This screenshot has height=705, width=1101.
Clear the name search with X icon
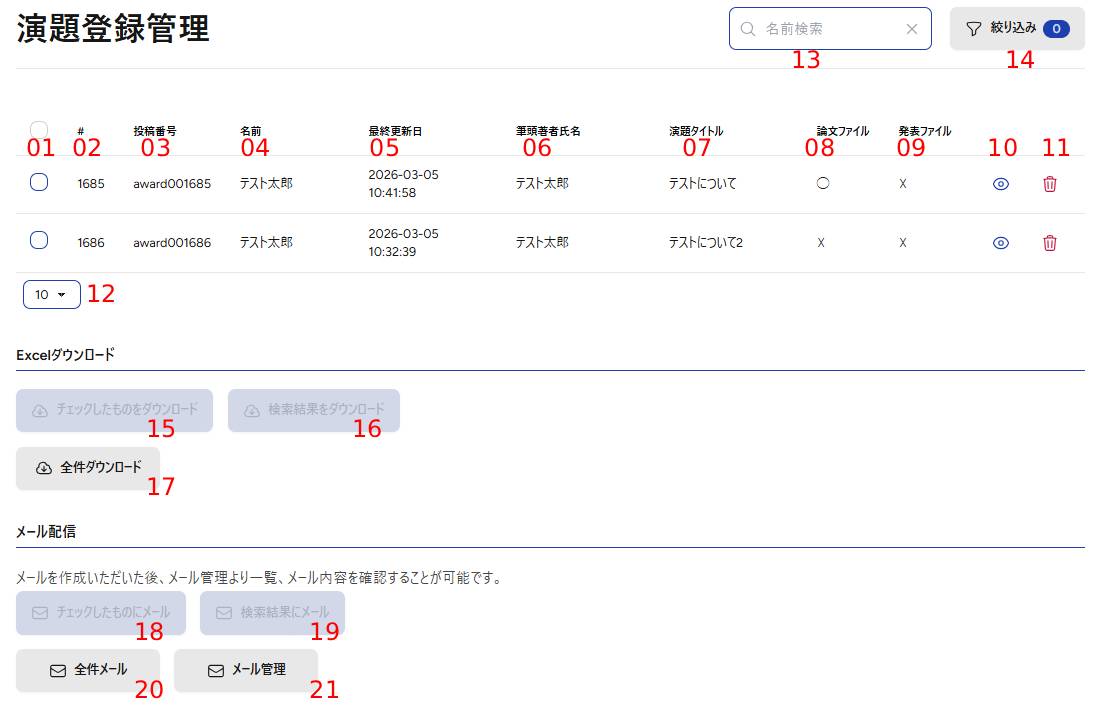(911, 29)
